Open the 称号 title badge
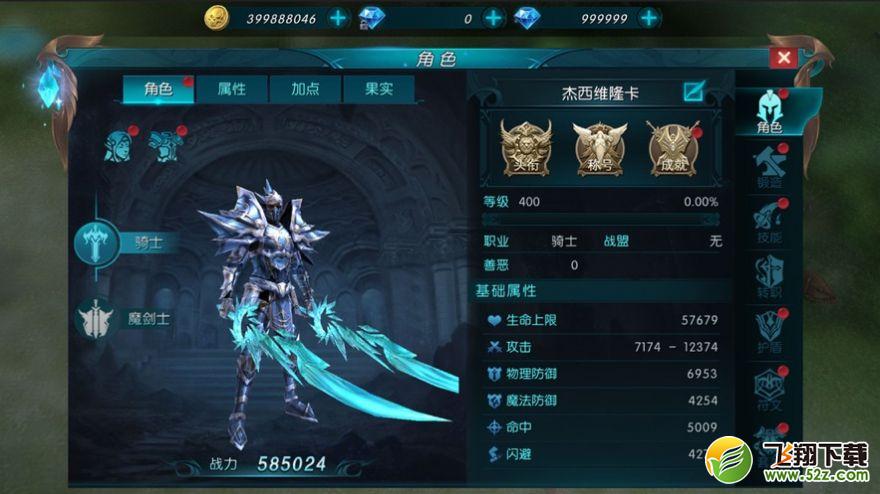 [599, 147]
